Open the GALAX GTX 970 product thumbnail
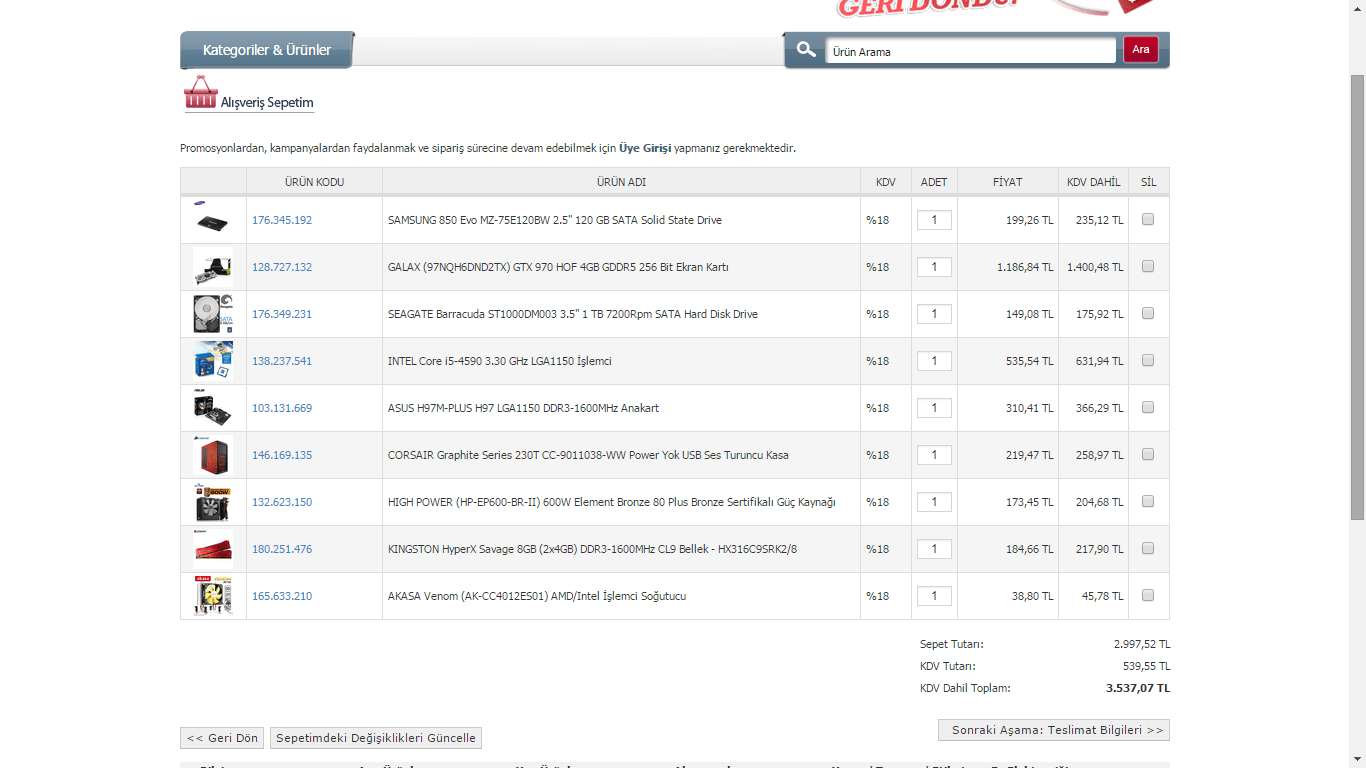 click(213, 267)
